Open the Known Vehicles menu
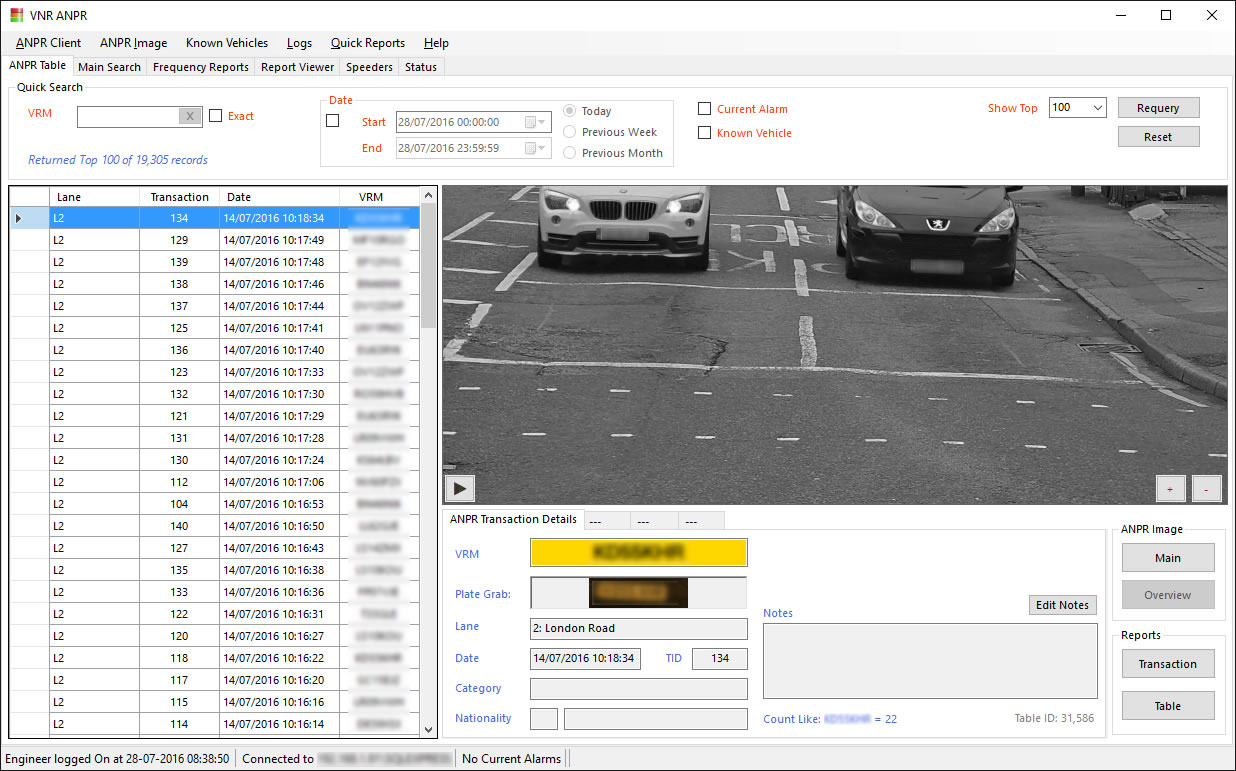This screenshot has height=771, width=1236. (x=227, y=43)
